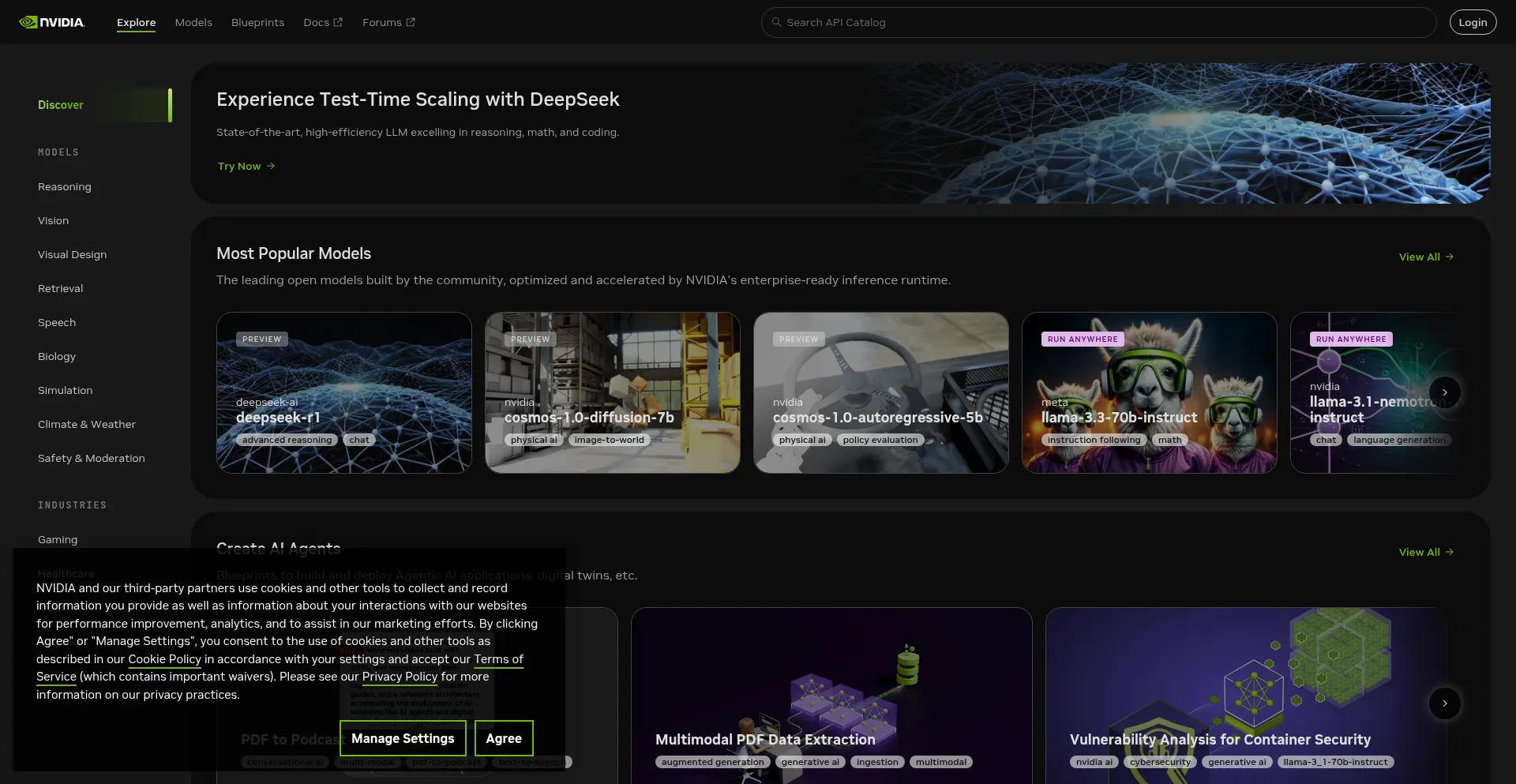Click the ingestion tag
The height and width of the screenshot is (784, 1516).
(877, 762)
